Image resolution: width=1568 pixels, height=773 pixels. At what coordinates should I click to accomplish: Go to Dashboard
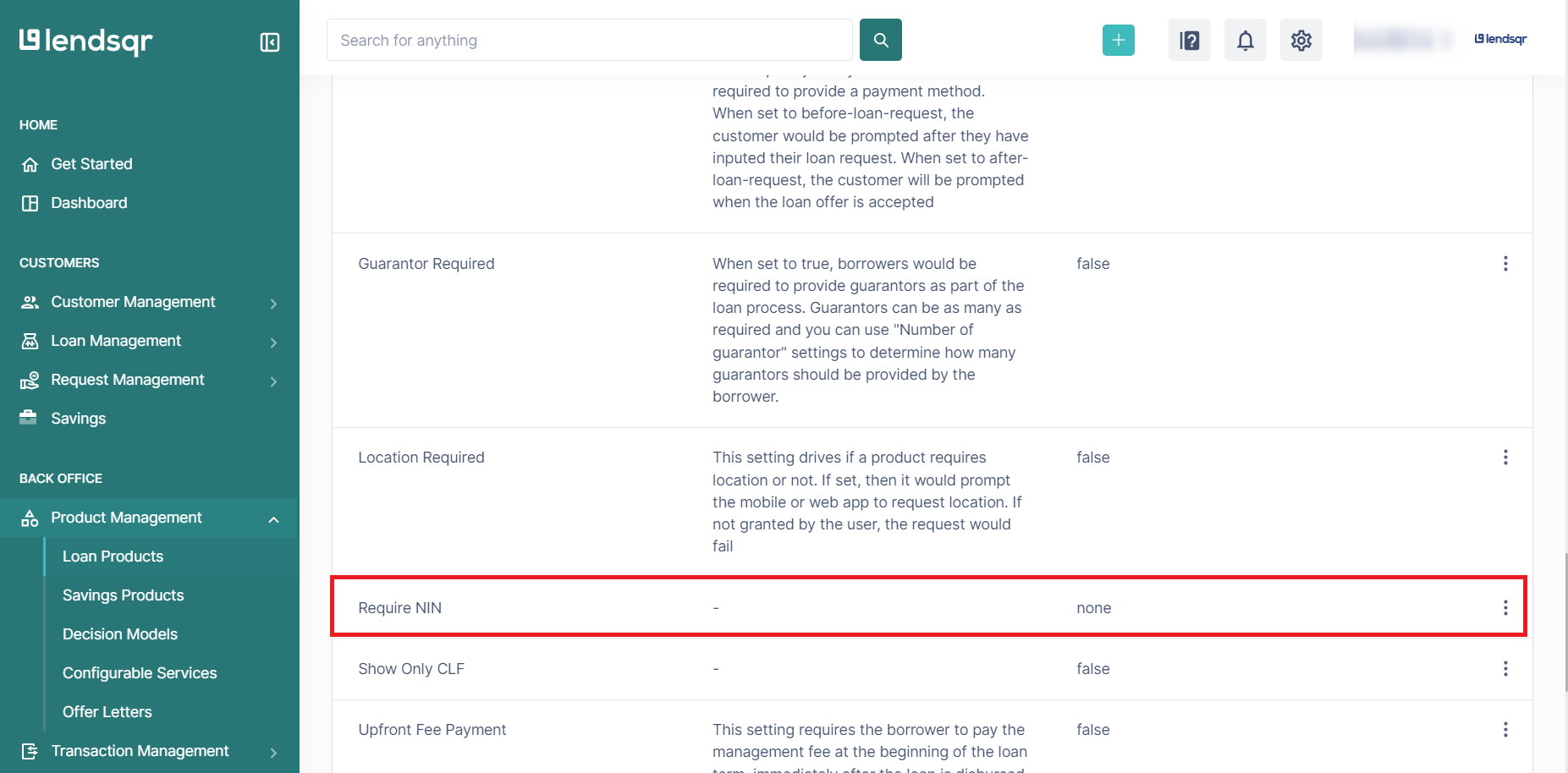89,203
